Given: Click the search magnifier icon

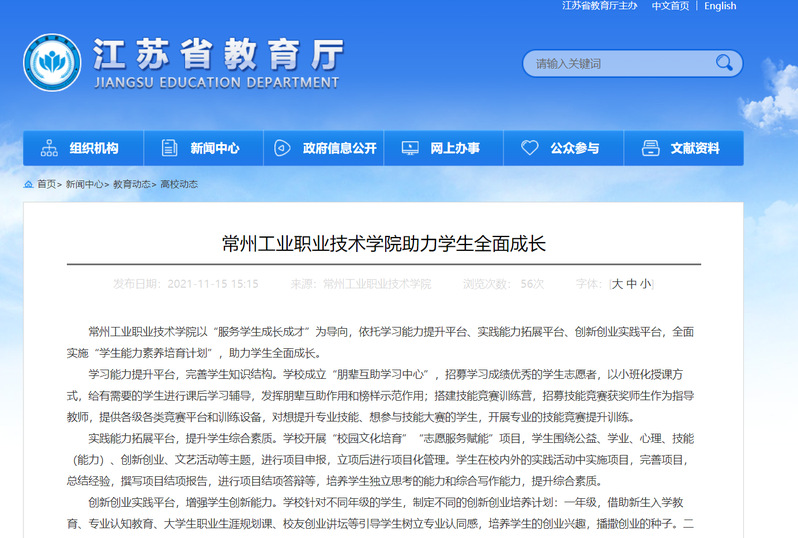Looking at the screenshot, I should coord(725,63).
